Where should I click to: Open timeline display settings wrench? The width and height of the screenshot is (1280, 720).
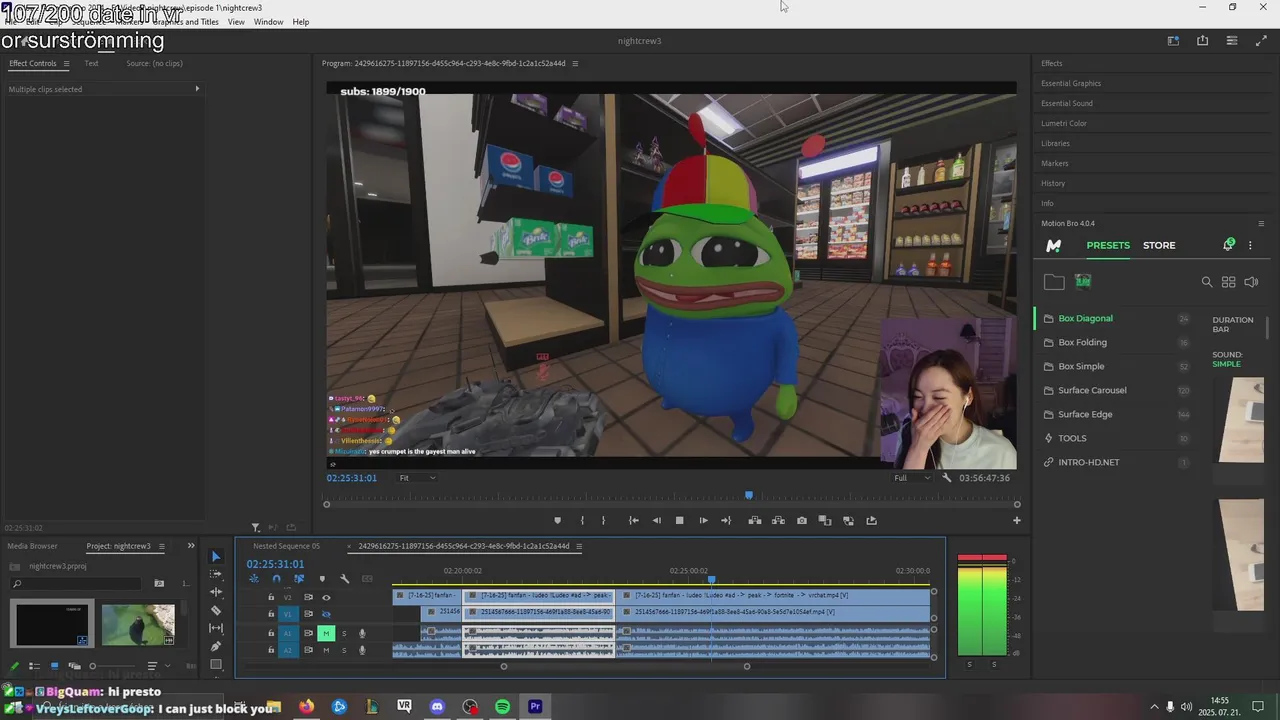(x=345, y=578)
